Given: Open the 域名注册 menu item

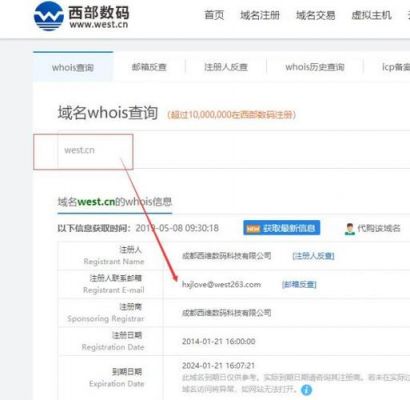Looking at the screenshot, I should 260,15.
